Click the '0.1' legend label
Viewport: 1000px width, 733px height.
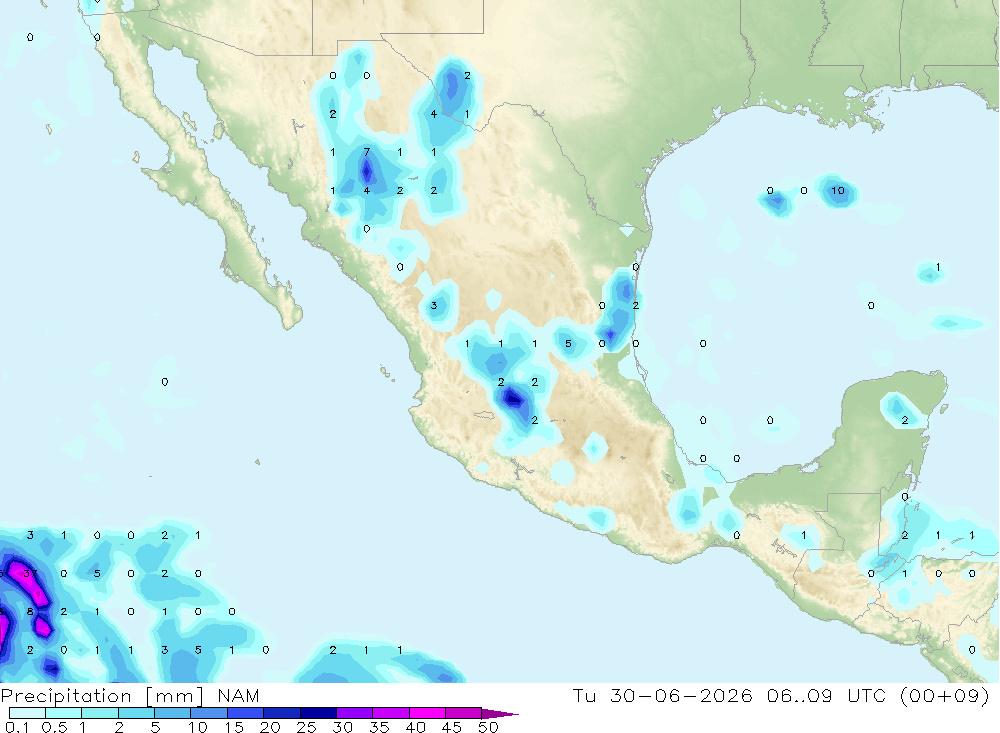tap(17, 727)
